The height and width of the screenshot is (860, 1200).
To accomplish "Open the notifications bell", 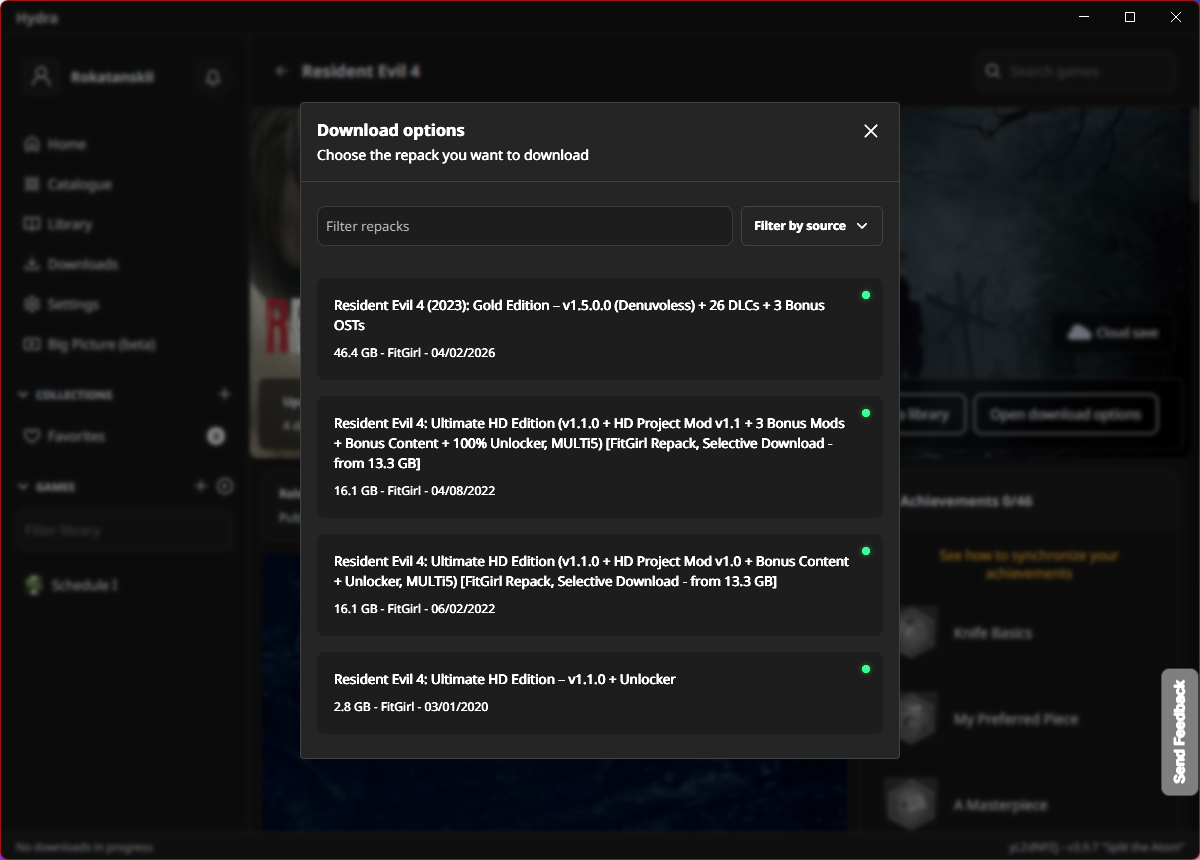I will pyautogui.click(x=212, y=77).
